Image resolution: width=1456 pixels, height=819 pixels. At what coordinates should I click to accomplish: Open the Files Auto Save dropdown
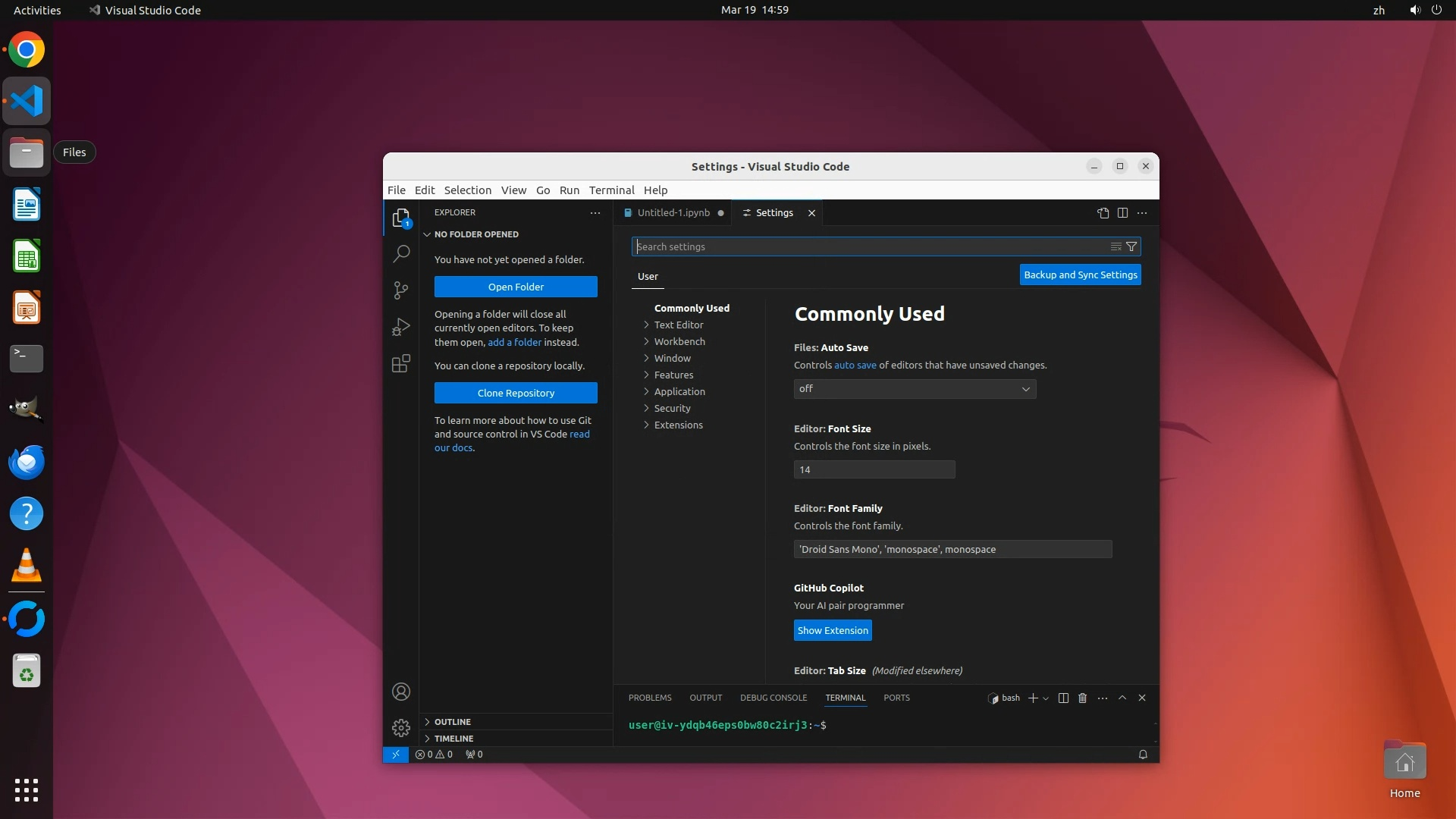pos(915,389)
